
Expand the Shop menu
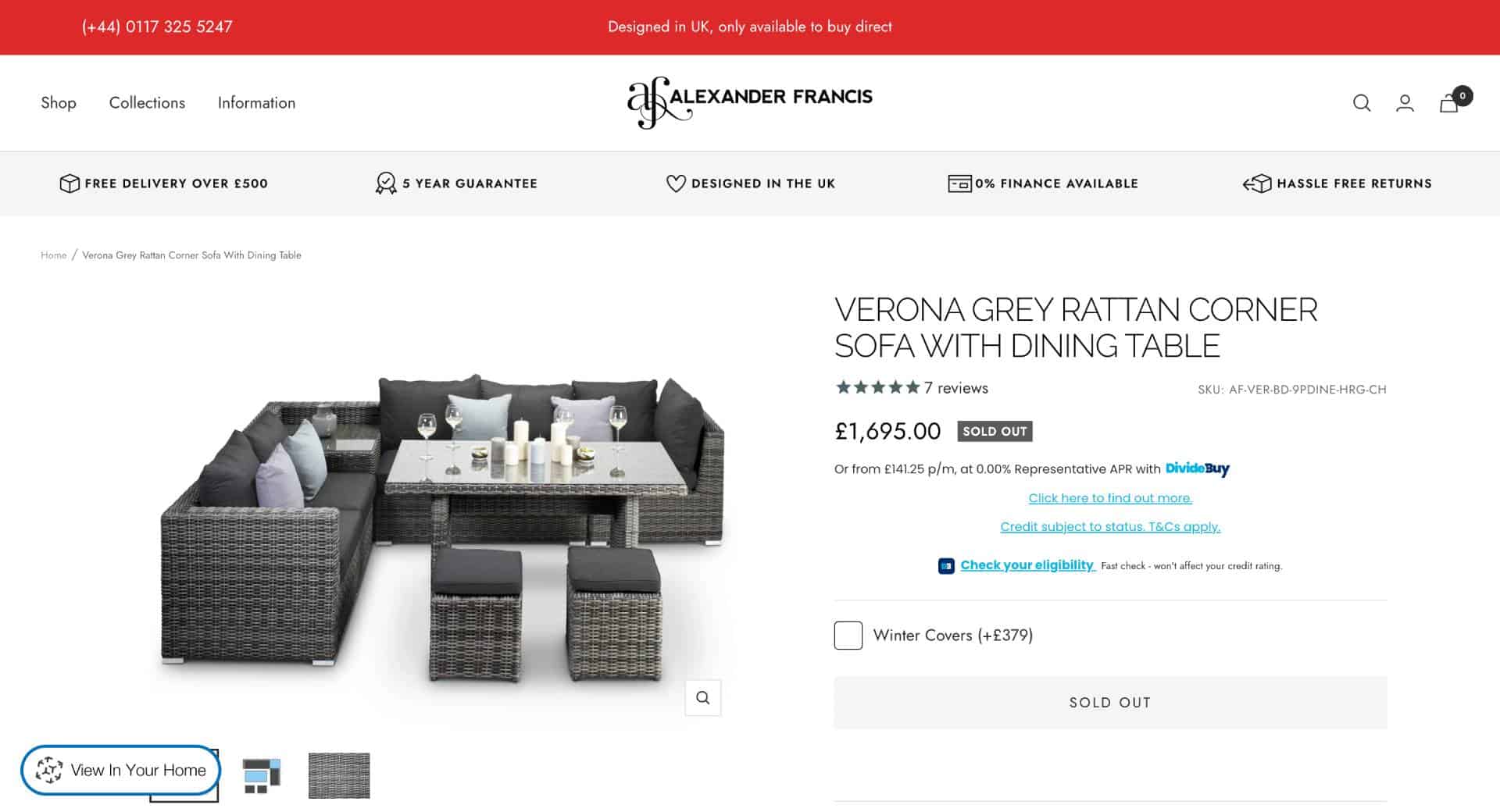click(x=59, y=103)
